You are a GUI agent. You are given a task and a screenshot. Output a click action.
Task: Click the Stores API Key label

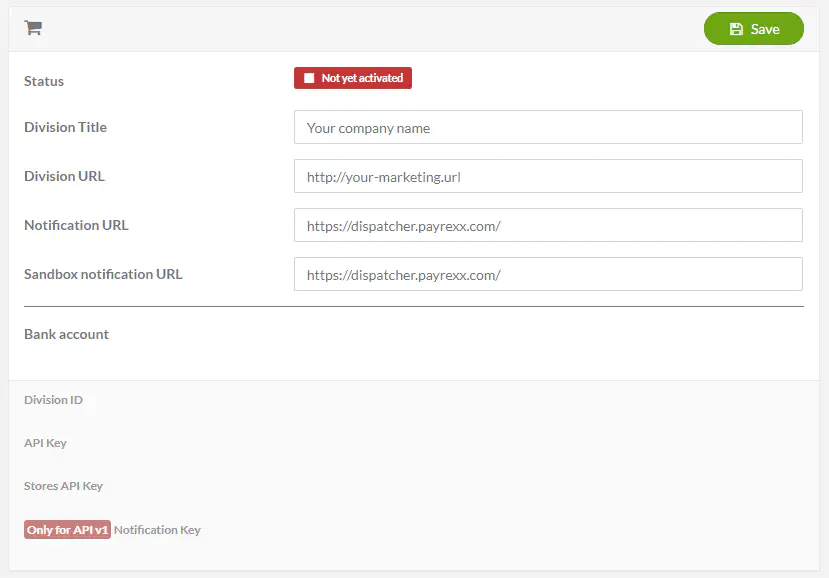tap(63, 486)
